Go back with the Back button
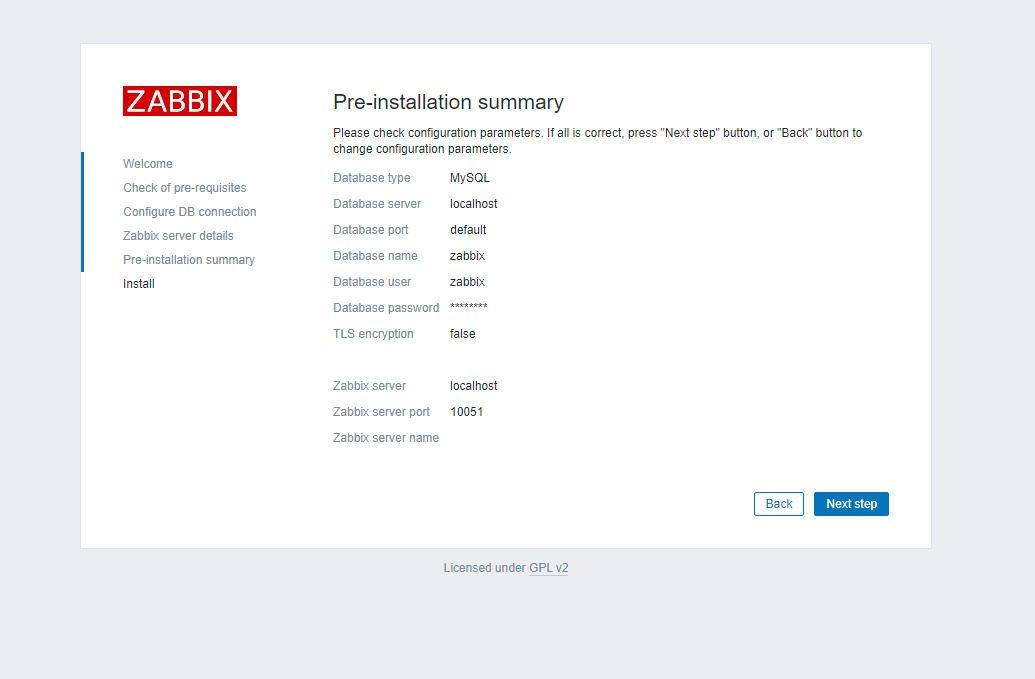Viewport: 1035px width, 679px height. click(x=778, y=503)
